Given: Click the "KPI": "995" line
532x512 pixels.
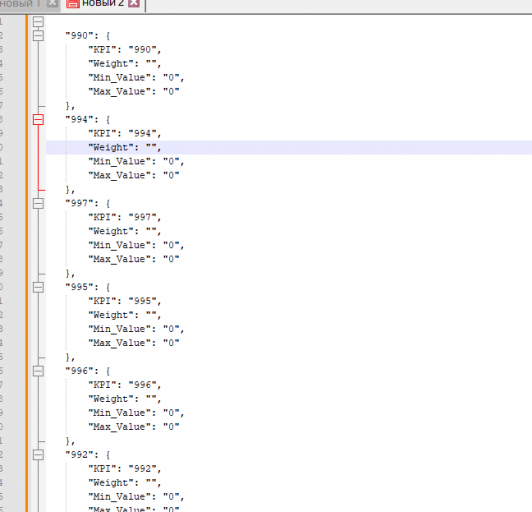Looking at the screenshot, I should point(125,301).
